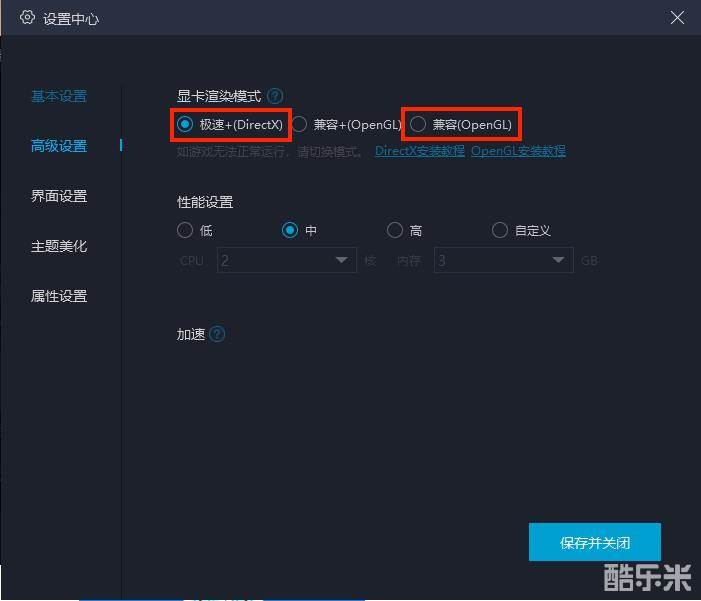Open the 基本设置 tab

59,96
